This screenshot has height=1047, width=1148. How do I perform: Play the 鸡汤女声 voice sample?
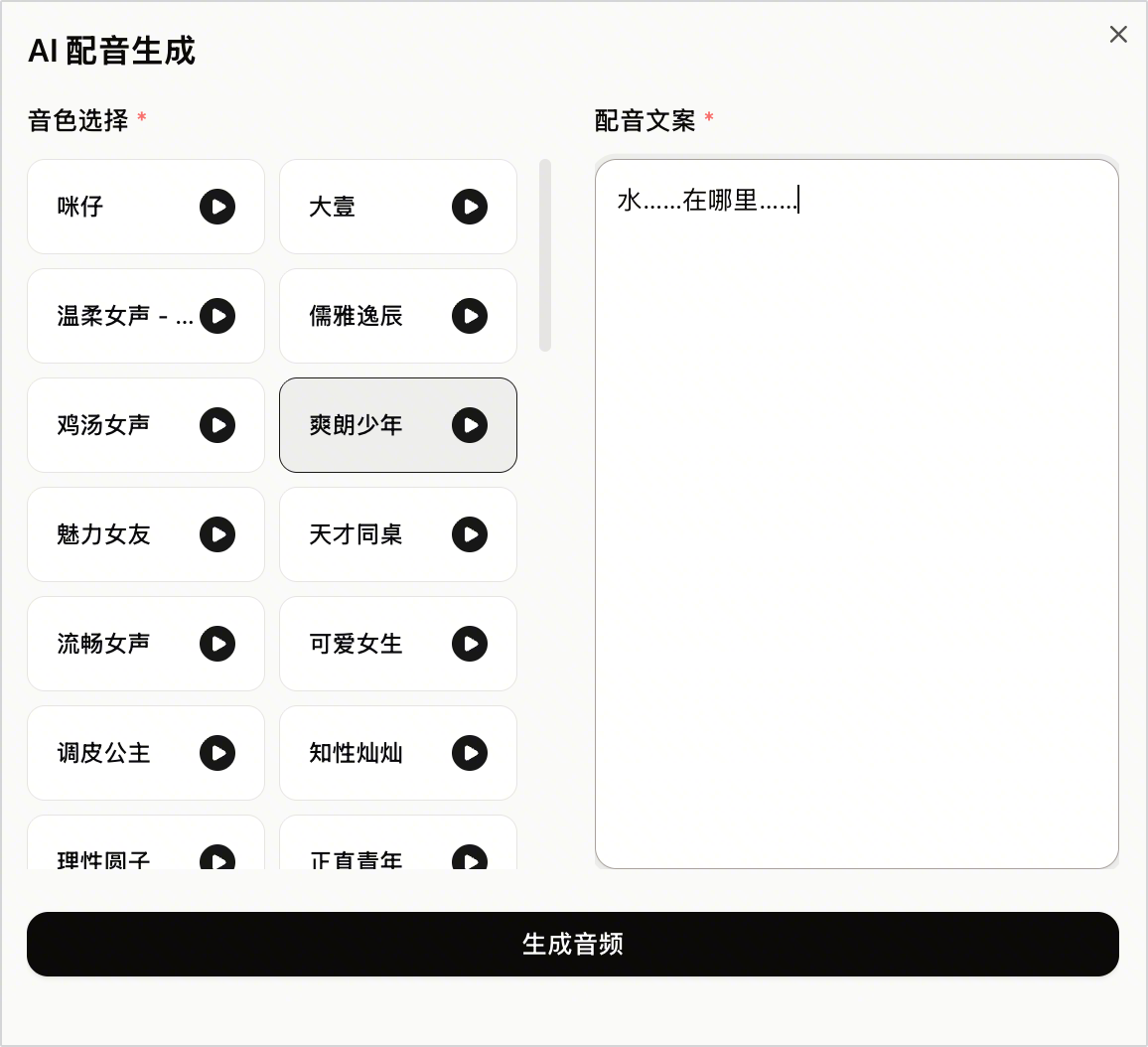tap(217, 425)
